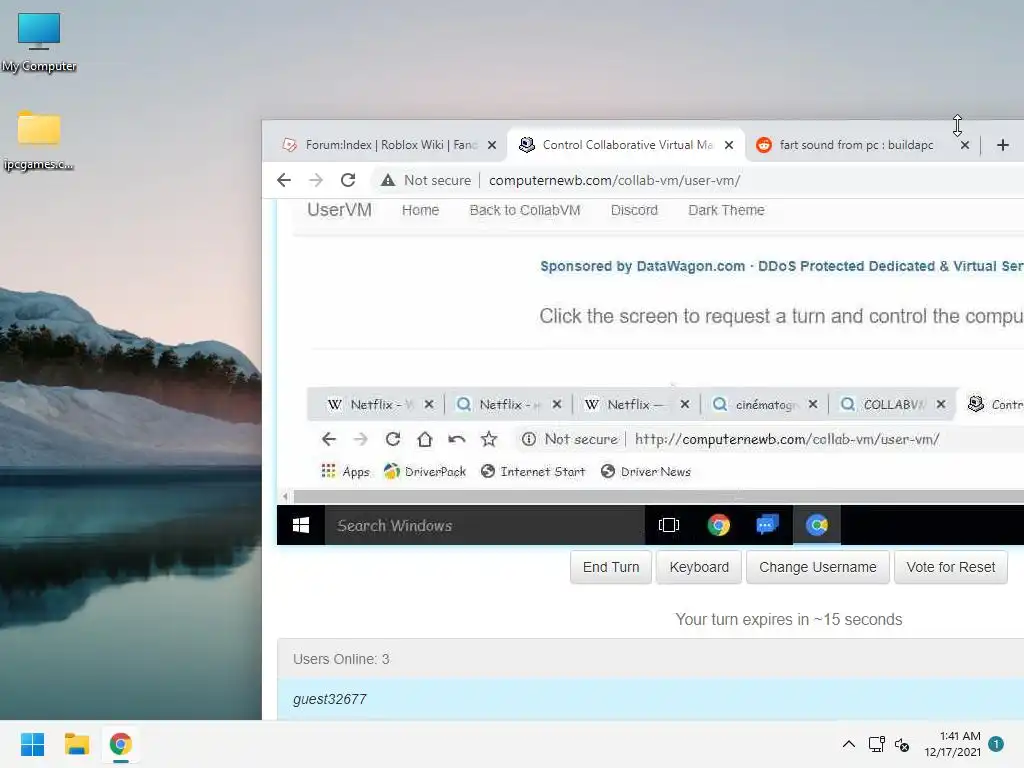Viewport: 1024px width, 768px height.
Task: Close cinématogr tab in VM
Action: [x=812, y=405]
